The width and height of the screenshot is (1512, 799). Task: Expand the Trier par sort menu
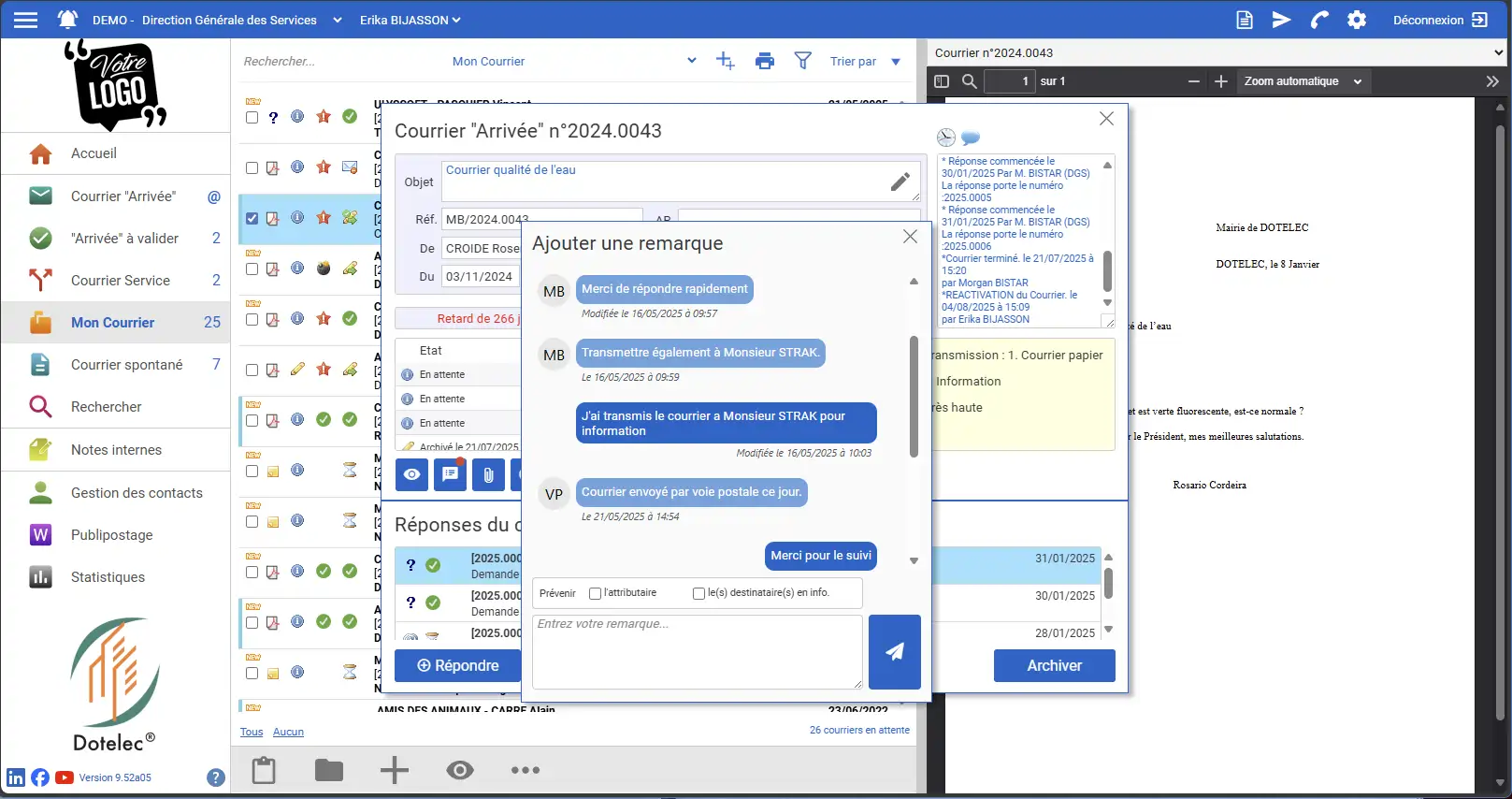click(865, 62)
